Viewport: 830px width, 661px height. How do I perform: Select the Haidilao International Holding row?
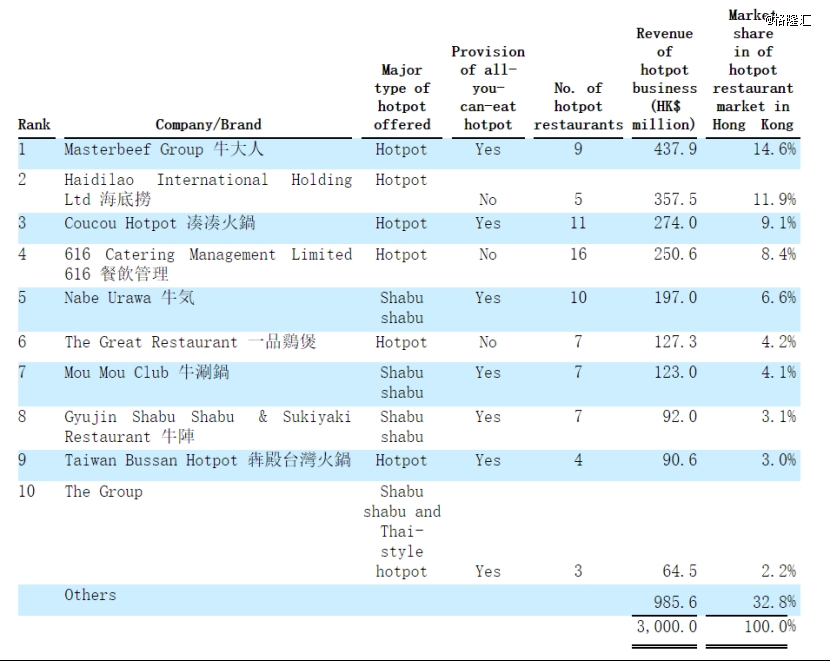coord(409,189)
